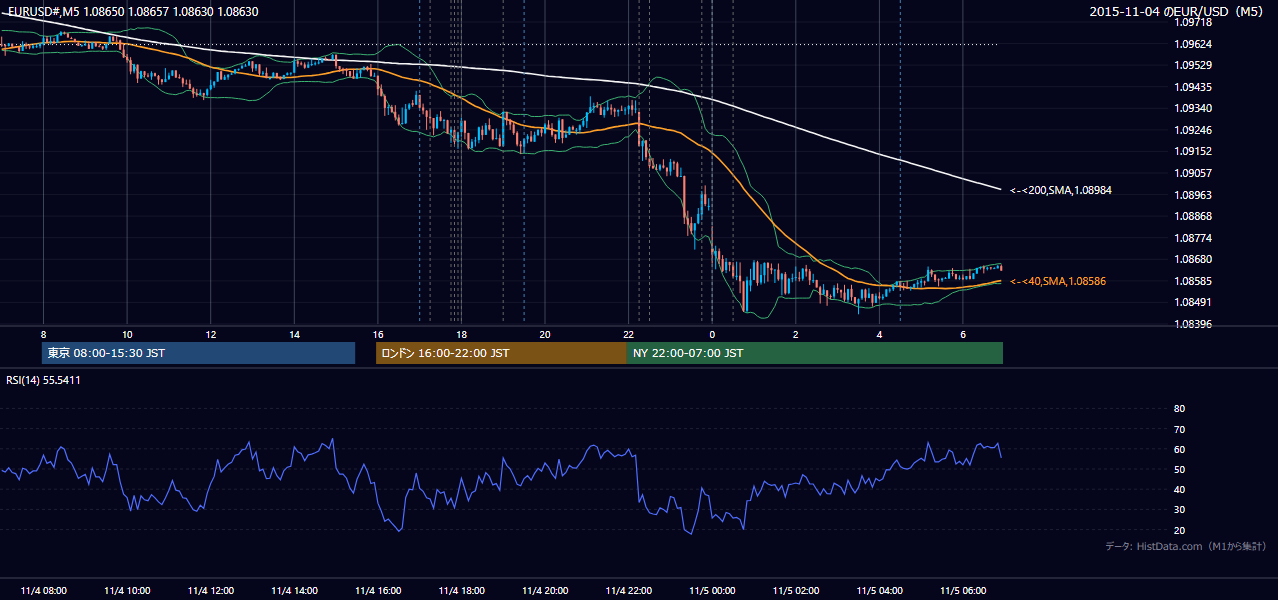Click price level 1.09057 on the axis
This screenshot has width=1278, height=600.
pos(1192,173)
